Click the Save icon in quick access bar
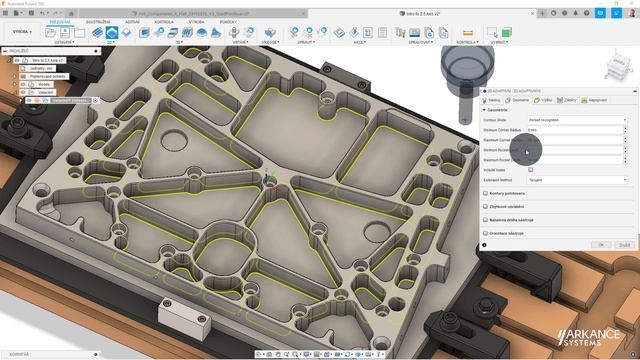Viewport: 640px width, 360px height. 31,13
